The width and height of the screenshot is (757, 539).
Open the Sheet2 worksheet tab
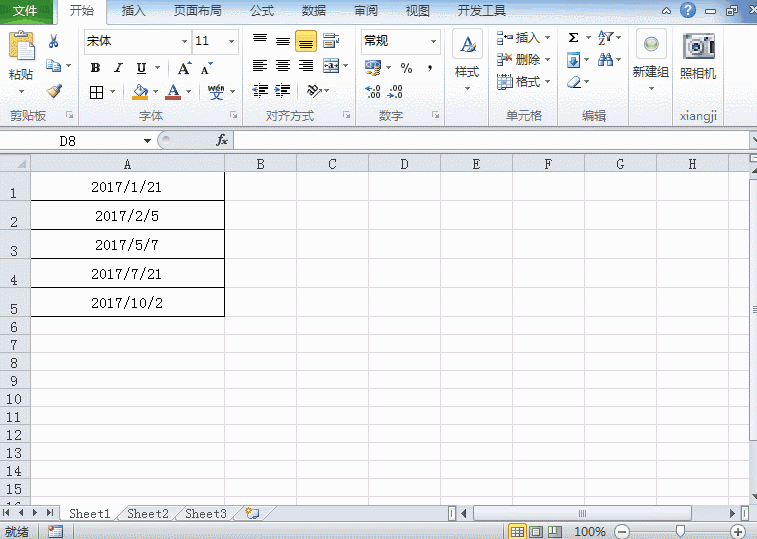[x=148, y=513]
